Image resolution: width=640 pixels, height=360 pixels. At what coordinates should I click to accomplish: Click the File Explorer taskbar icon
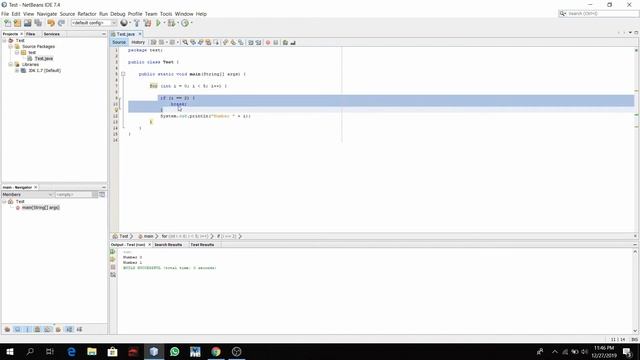pyautogui.click(x=92, y=351)
